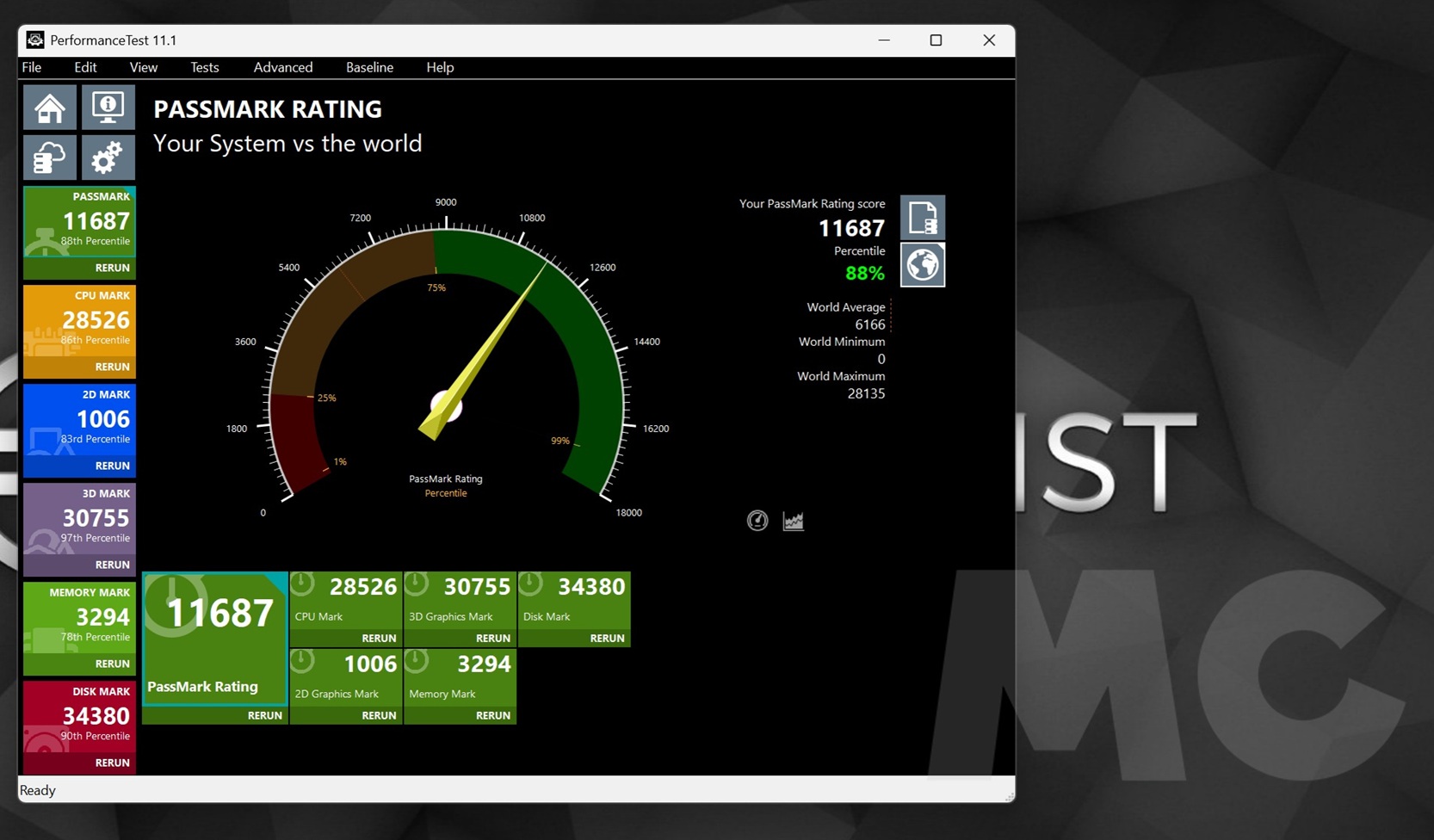Switch to the distribution chart view icon
1434x840 pixels.
793,521
